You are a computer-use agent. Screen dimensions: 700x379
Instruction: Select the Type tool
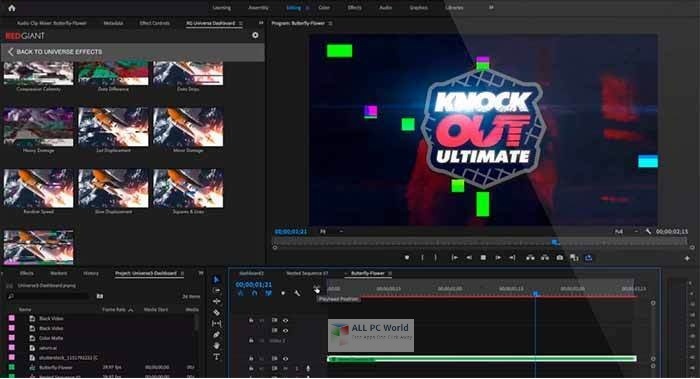coord(217,356)
